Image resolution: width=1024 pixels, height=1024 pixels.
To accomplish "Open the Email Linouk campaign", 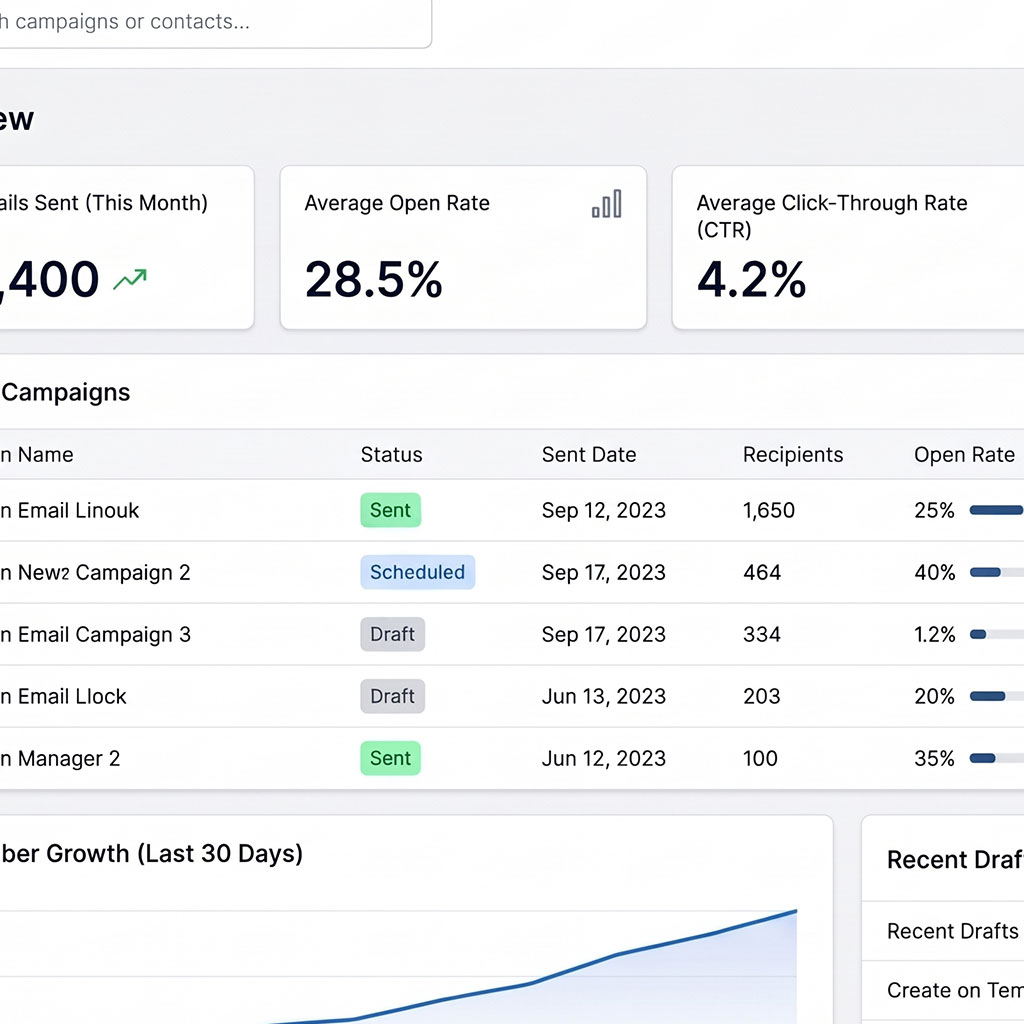I will (x=69, y=511).
